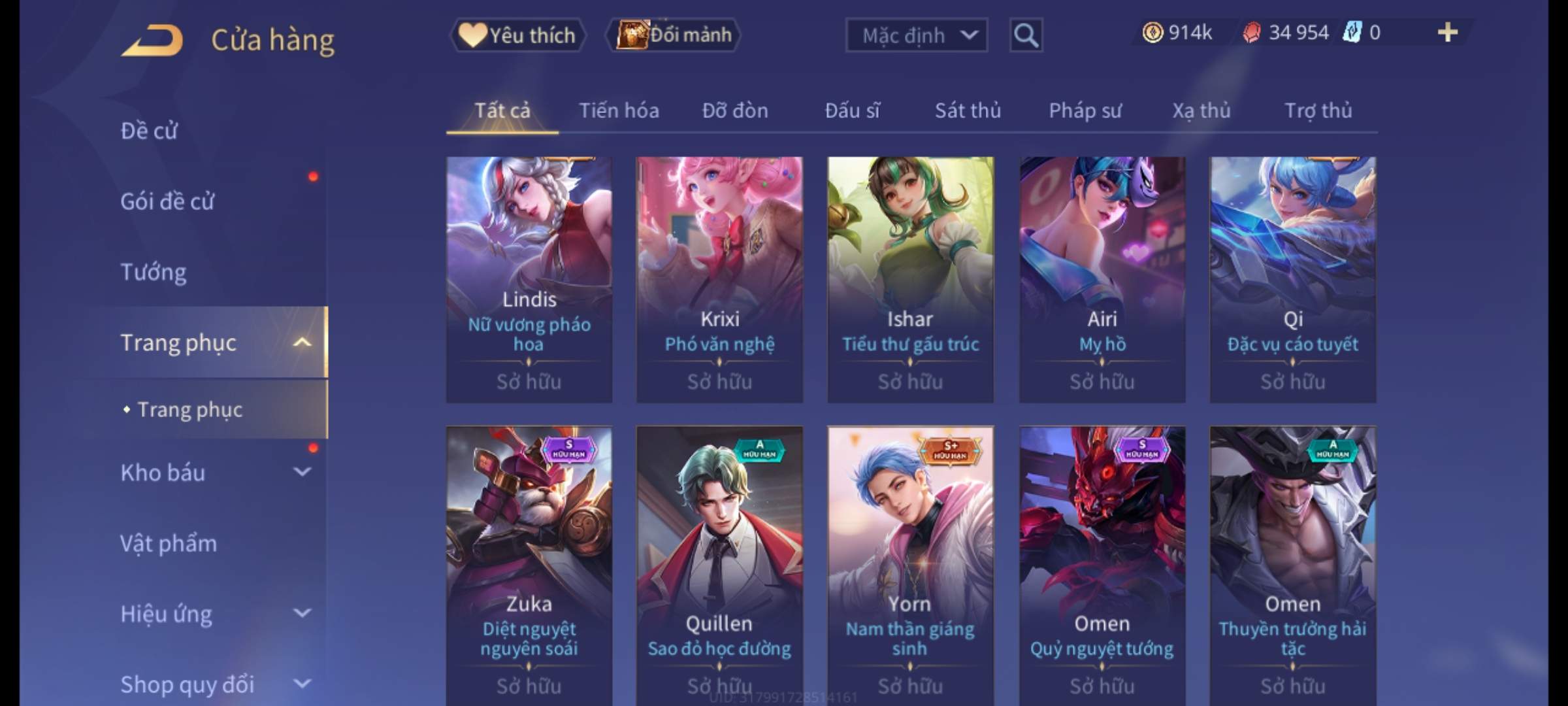Expand the Hiệu ứng sidebar section
This screenshot has width=1568, height=706.
(x=302, y=613)
